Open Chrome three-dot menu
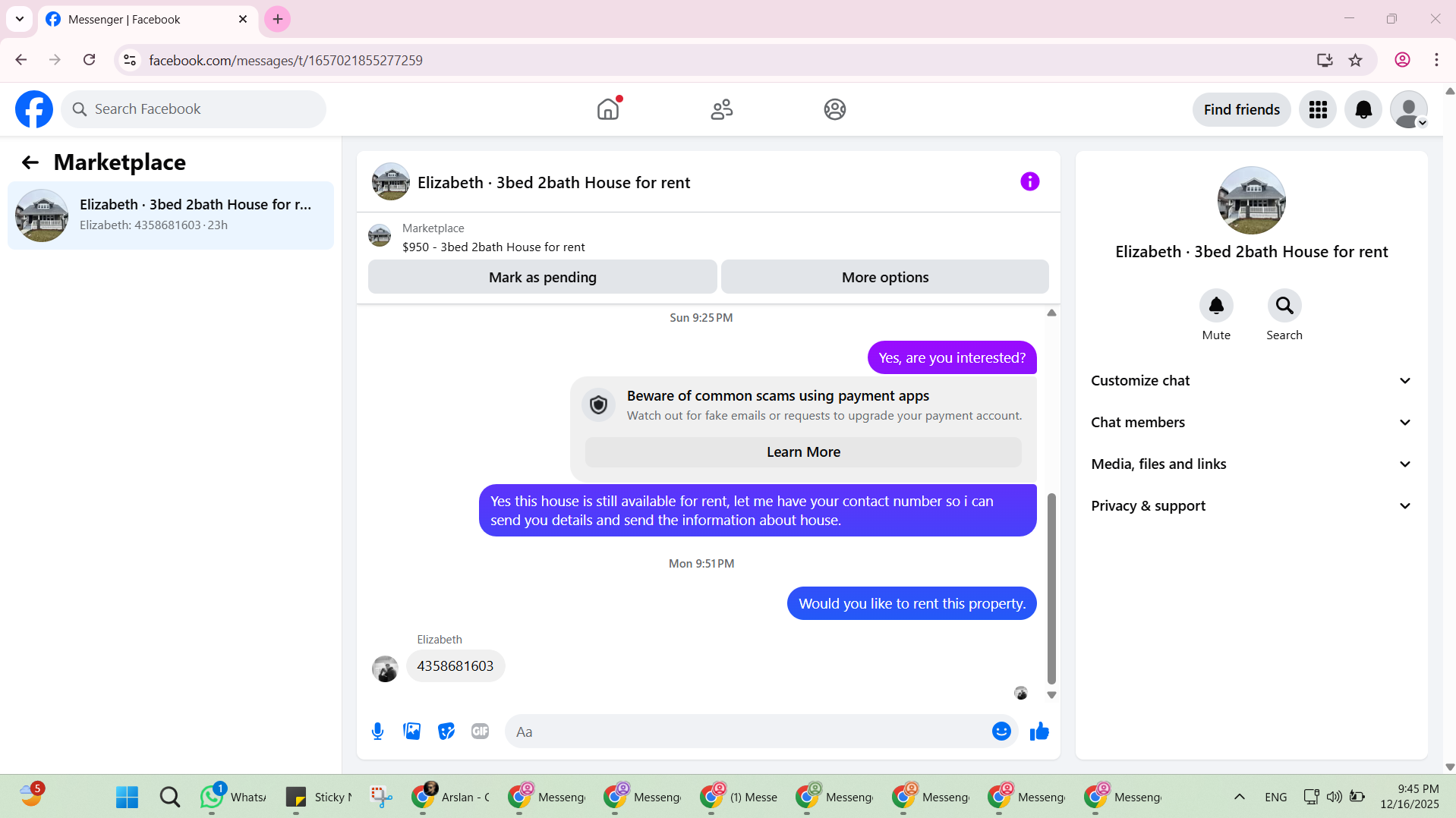 click(1436, 60)
